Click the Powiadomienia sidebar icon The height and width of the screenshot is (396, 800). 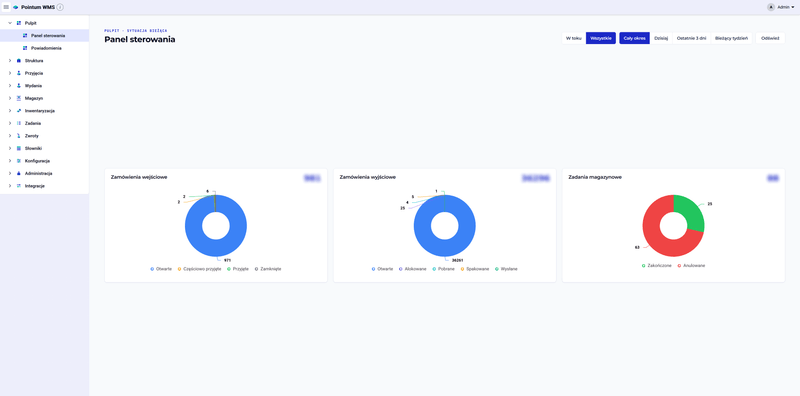tap(25, 48)
